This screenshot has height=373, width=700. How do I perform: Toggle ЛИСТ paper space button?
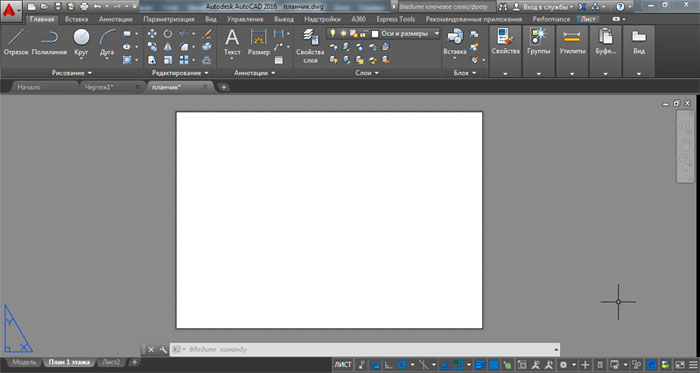pyautogui.click(x=343, y=365)
